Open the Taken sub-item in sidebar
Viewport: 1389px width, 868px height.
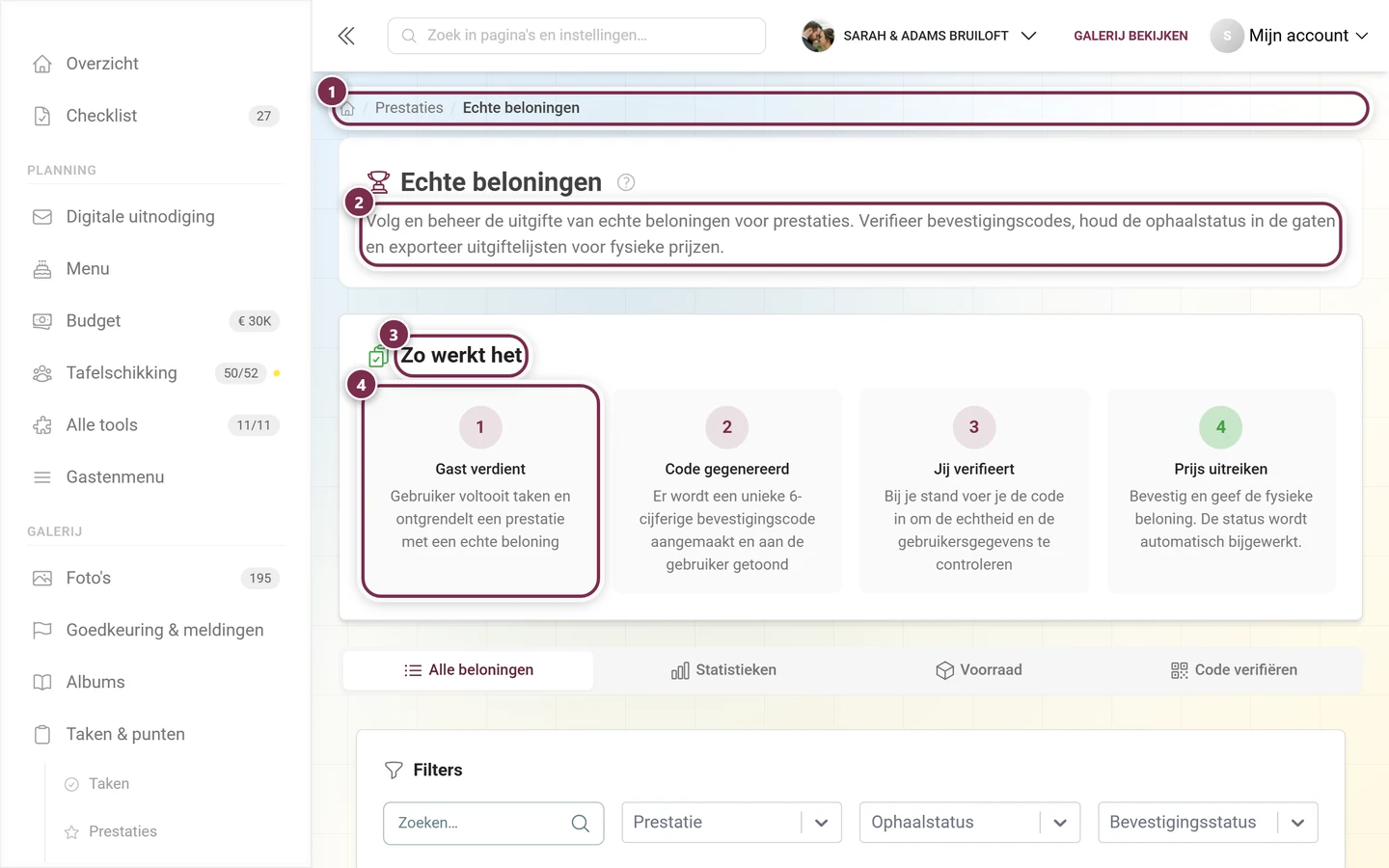pyautogui.click(x=109, y=784)
